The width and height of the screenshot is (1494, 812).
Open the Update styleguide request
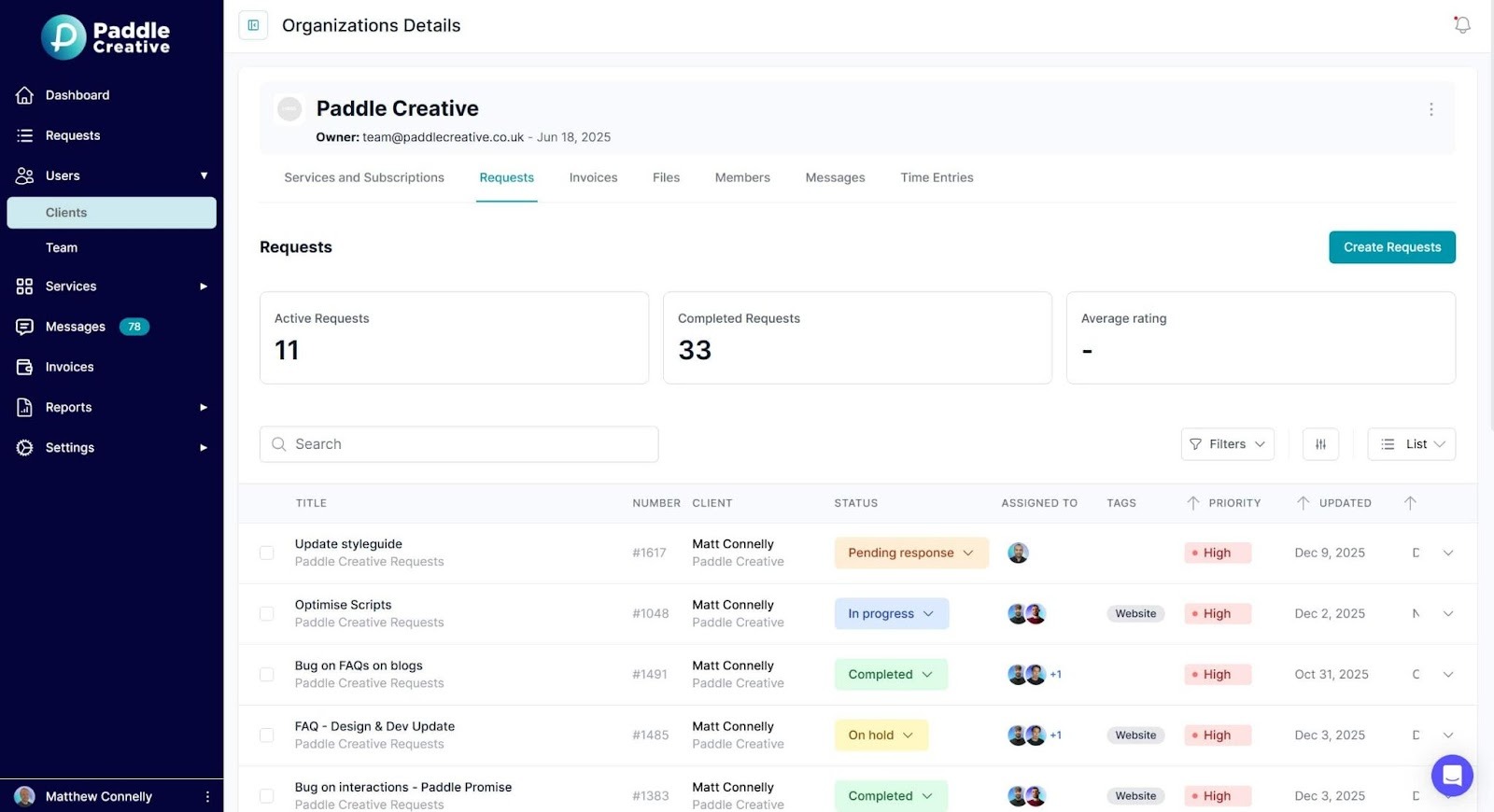pyautogui.click(x=348, y=544)
